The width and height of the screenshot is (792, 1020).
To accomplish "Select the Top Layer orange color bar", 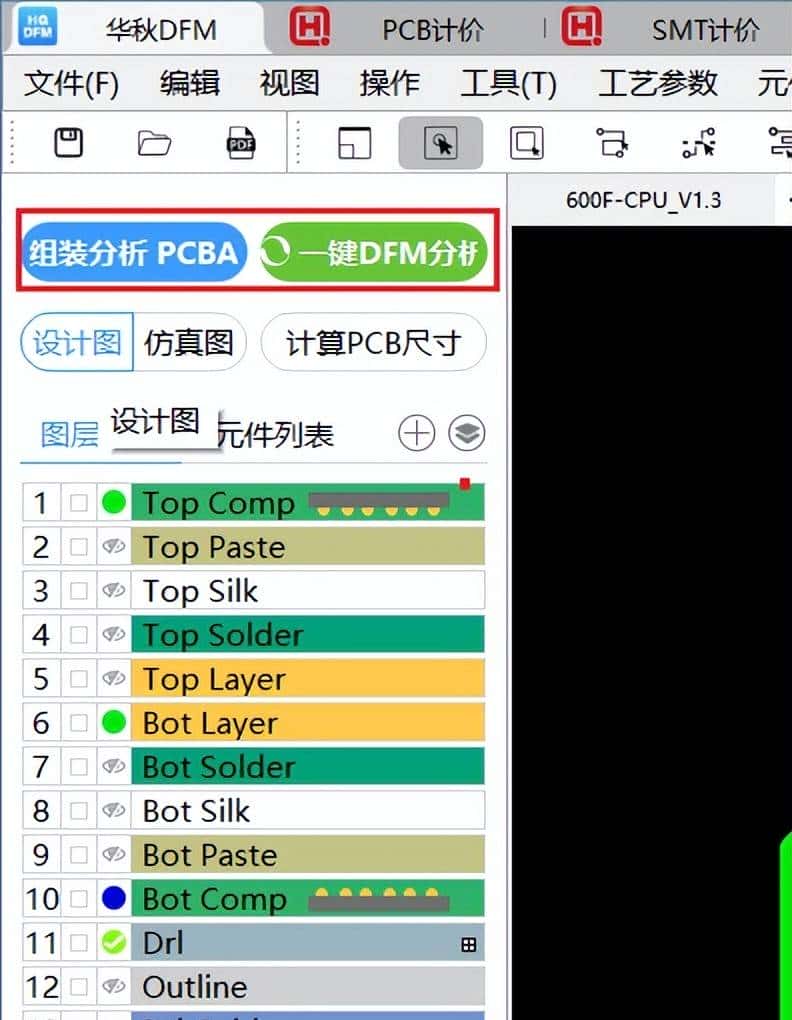I will 308,678.
